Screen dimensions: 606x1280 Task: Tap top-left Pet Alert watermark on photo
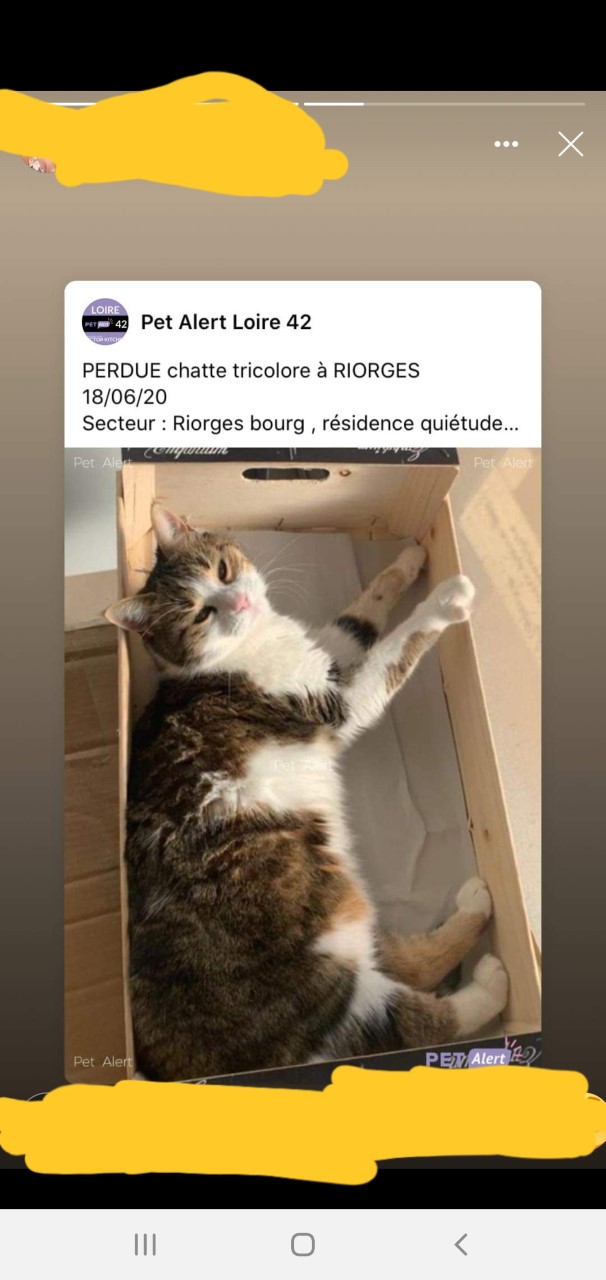coord(102,463)
